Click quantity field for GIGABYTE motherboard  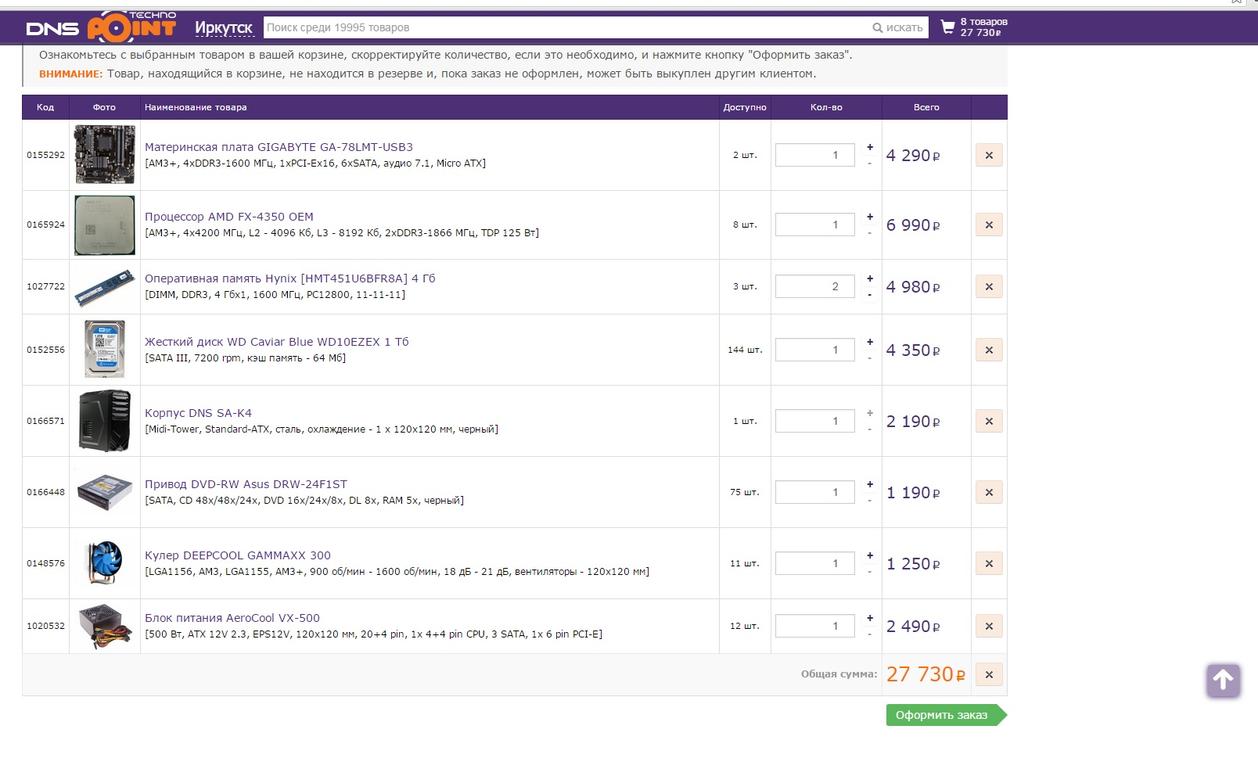815,155
